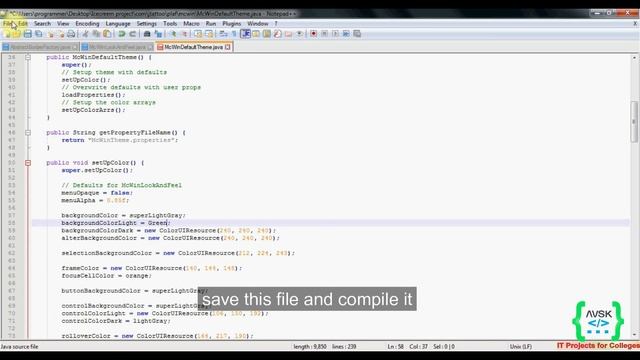The height and width of the screenshot is (360, 640).
Task: Click the Replace toolbar icon
Action: (158, 34)
